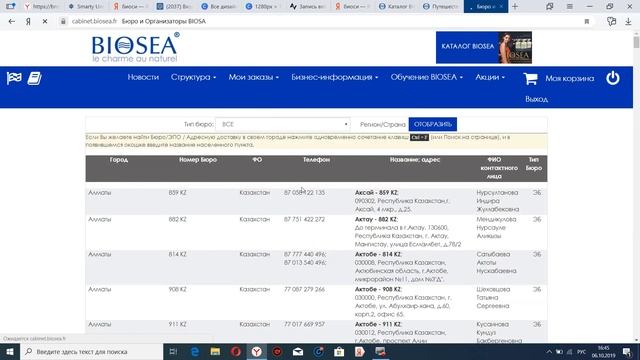
Task: Open Microsoft Store from taskbar
Action: (339, 351)
